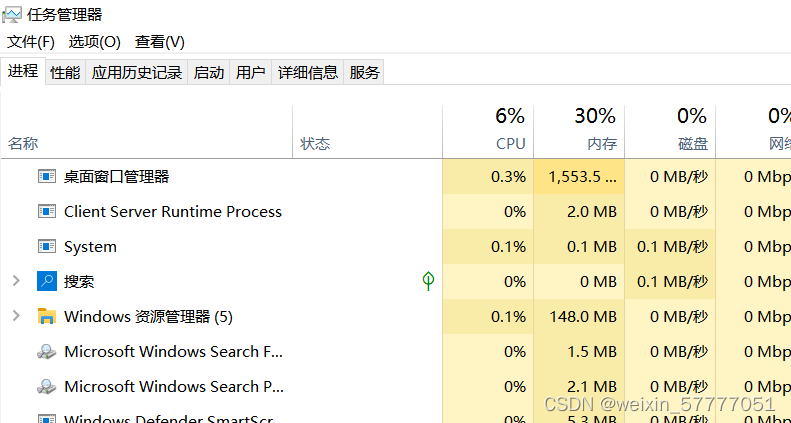Sort by the 名称 column header
This screenshot has height=423, width=791.
[x=146, y=132]
